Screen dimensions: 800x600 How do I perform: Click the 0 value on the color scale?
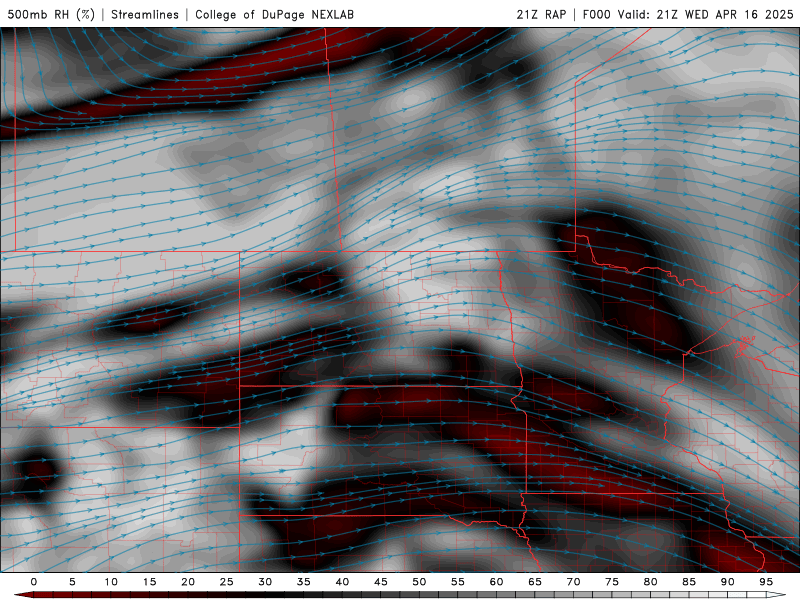[34, 582]
